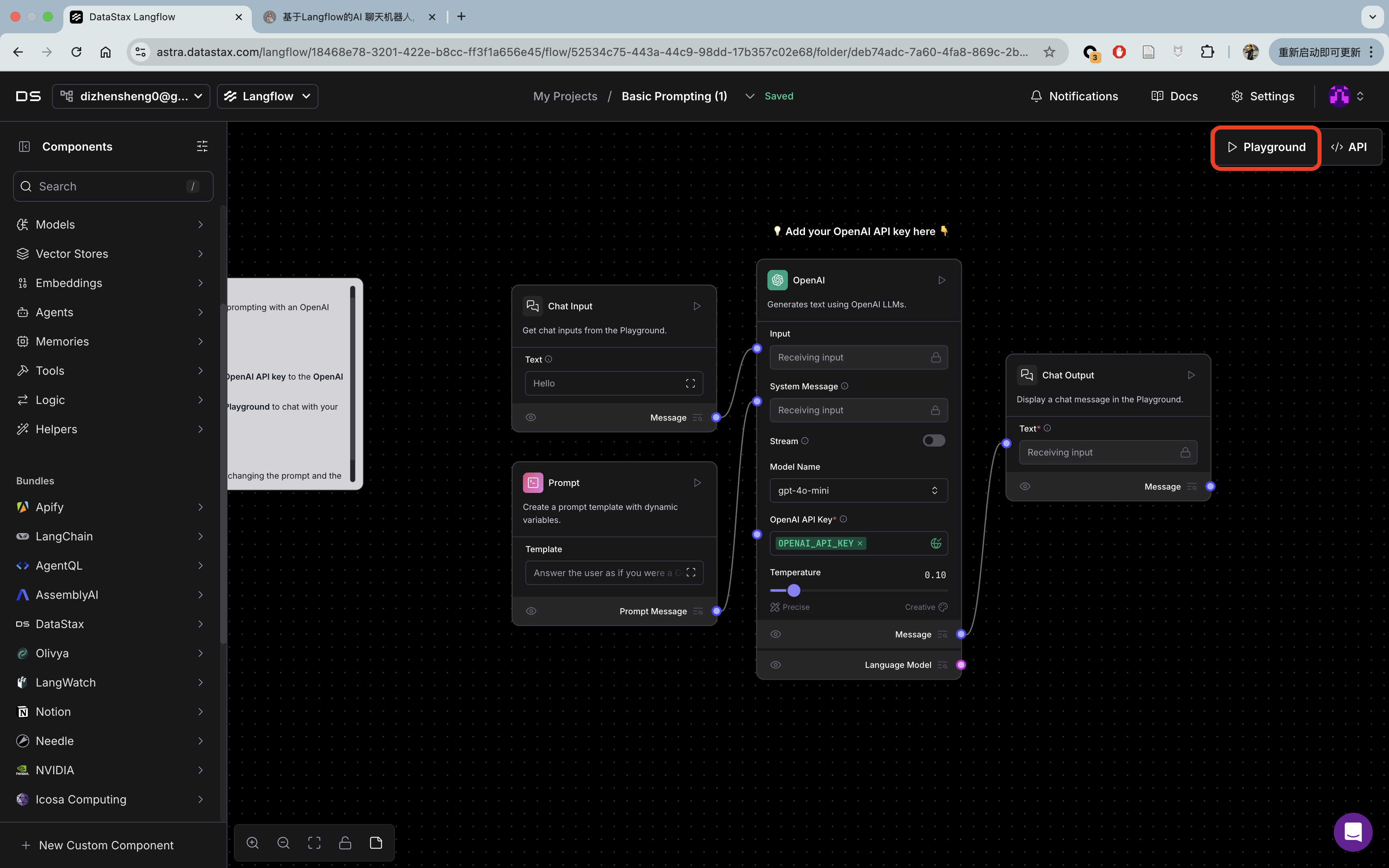Open the component filter settings icon

click(202, 147)
